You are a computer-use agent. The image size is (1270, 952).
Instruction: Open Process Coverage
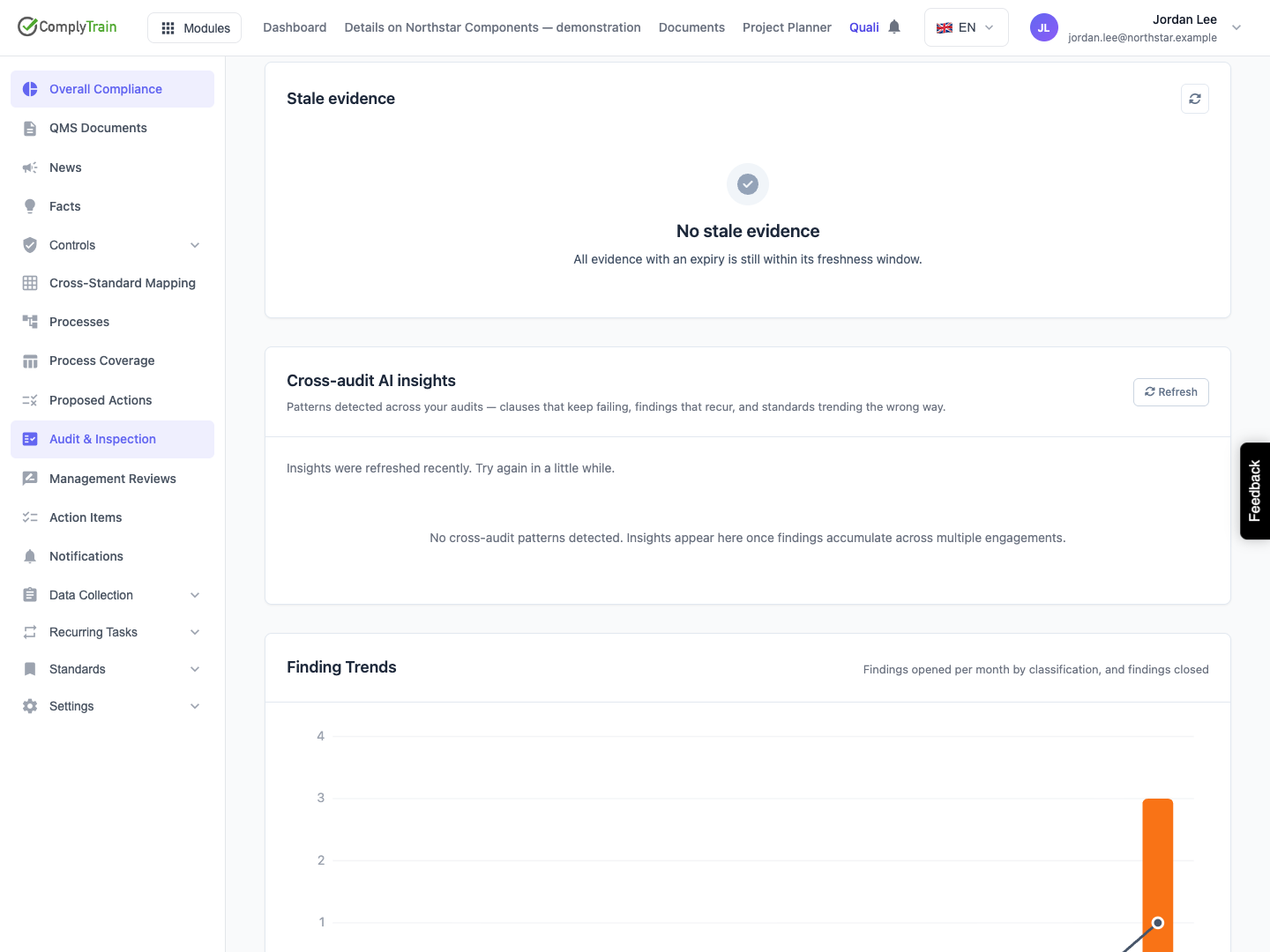point(112,361)
